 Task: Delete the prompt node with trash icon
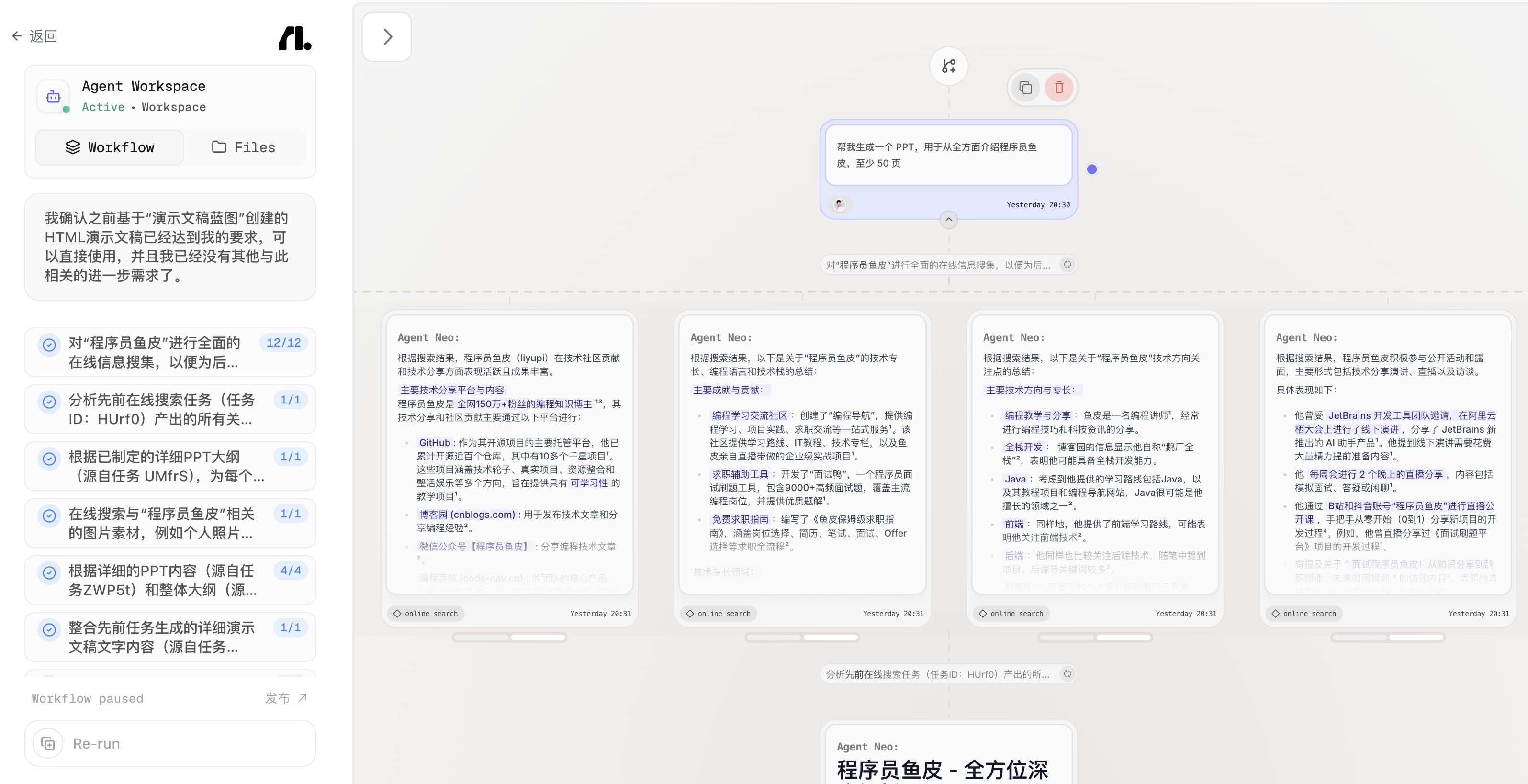[1059, 88]
